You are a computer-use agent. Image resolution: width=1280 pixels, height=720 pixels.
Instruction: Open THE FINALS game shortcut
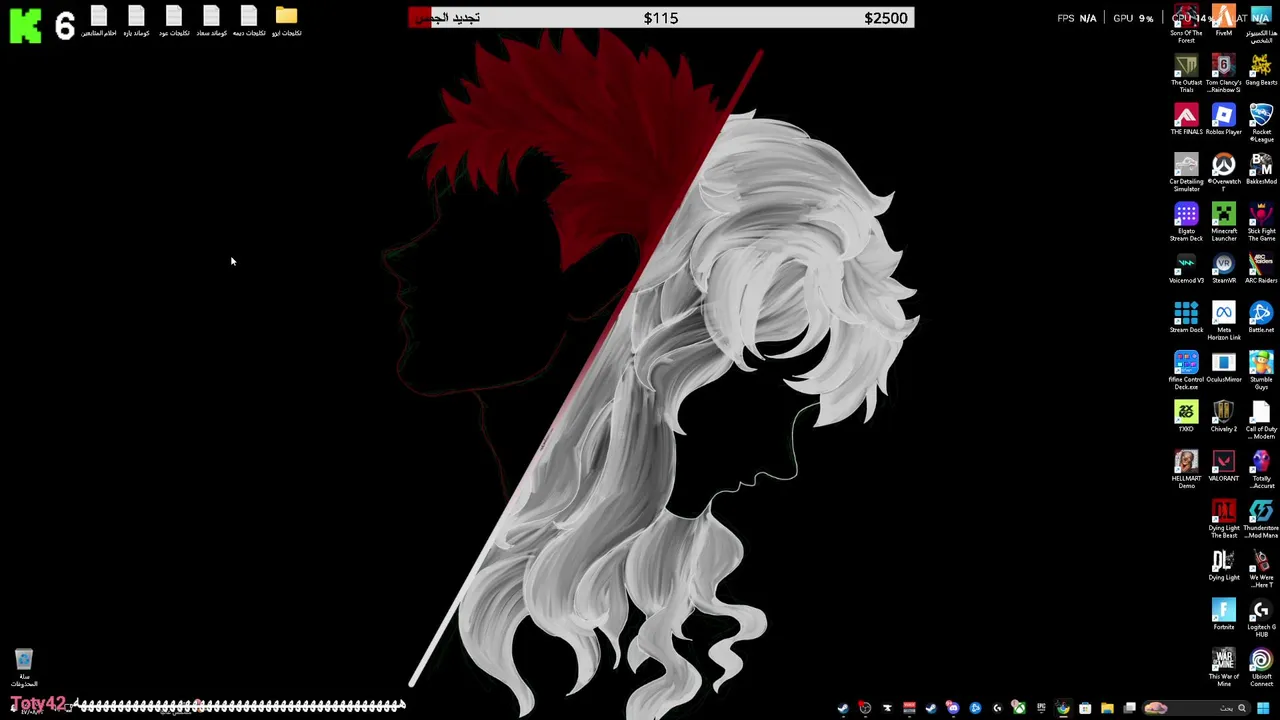click(x=1186, y=120)
